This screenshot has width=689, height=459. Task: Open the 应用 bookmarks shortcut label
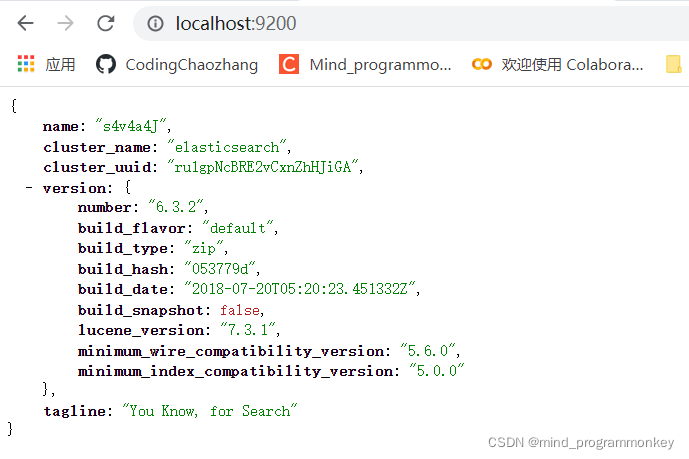click(x=60, y=65)
